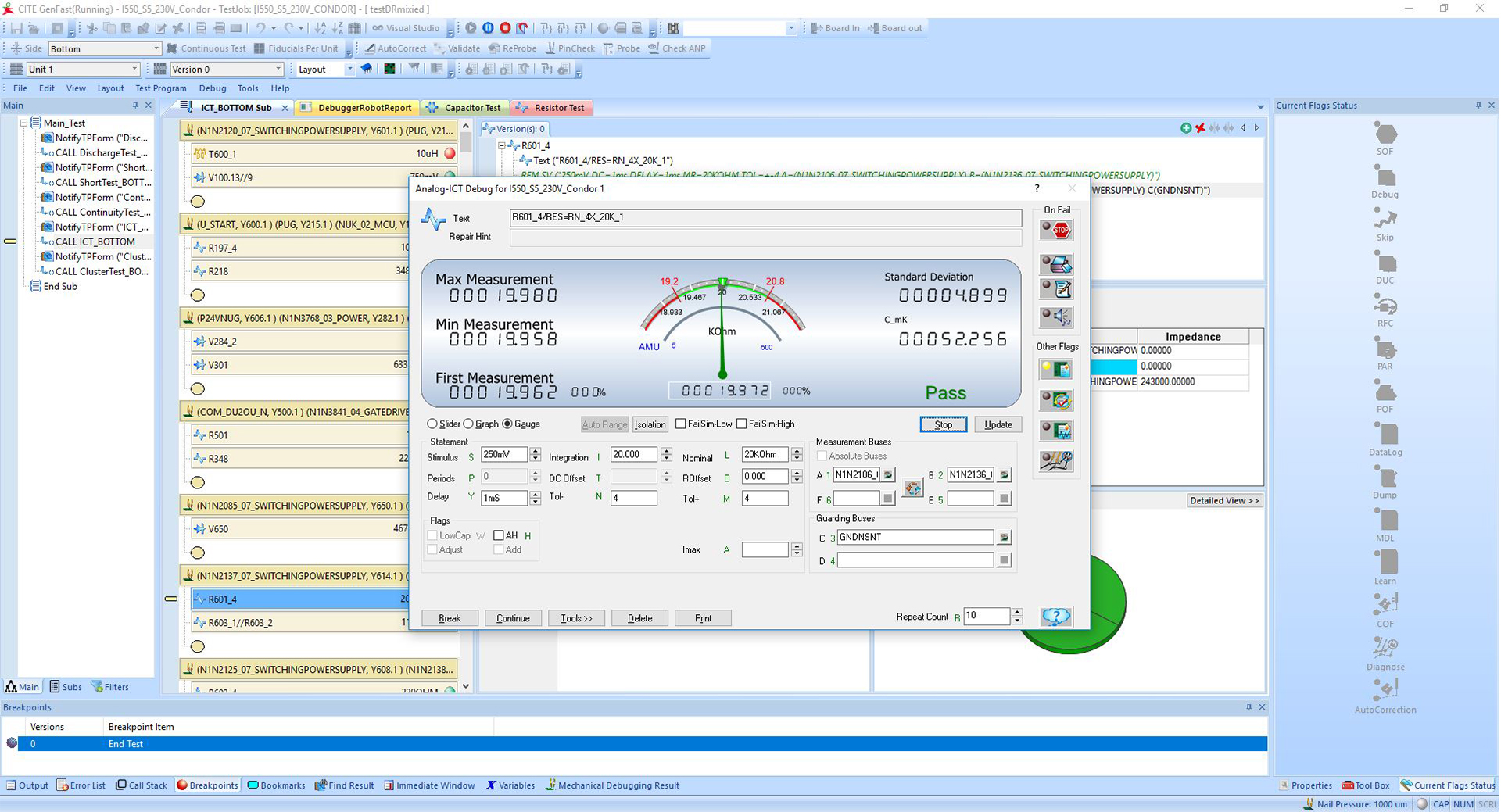
Task: Click the toolbar Run (play) icon
Action: click(x=471, y=28)
